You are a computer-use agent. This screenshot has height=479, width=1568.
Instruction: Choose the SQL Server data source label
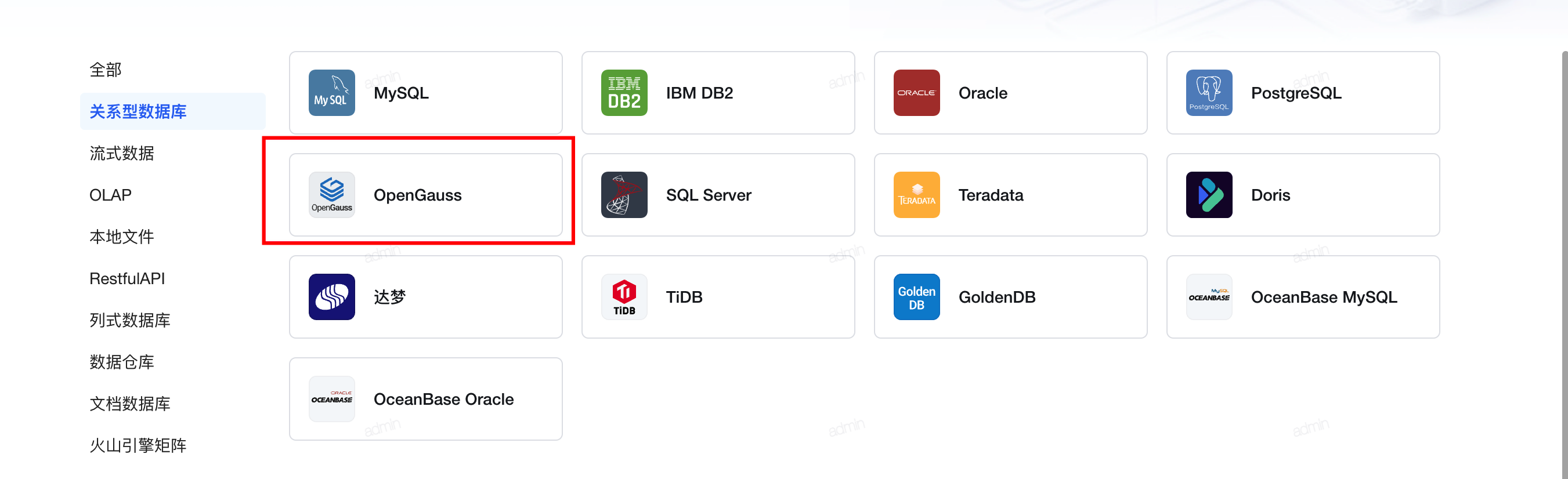(x=709, y=195)
